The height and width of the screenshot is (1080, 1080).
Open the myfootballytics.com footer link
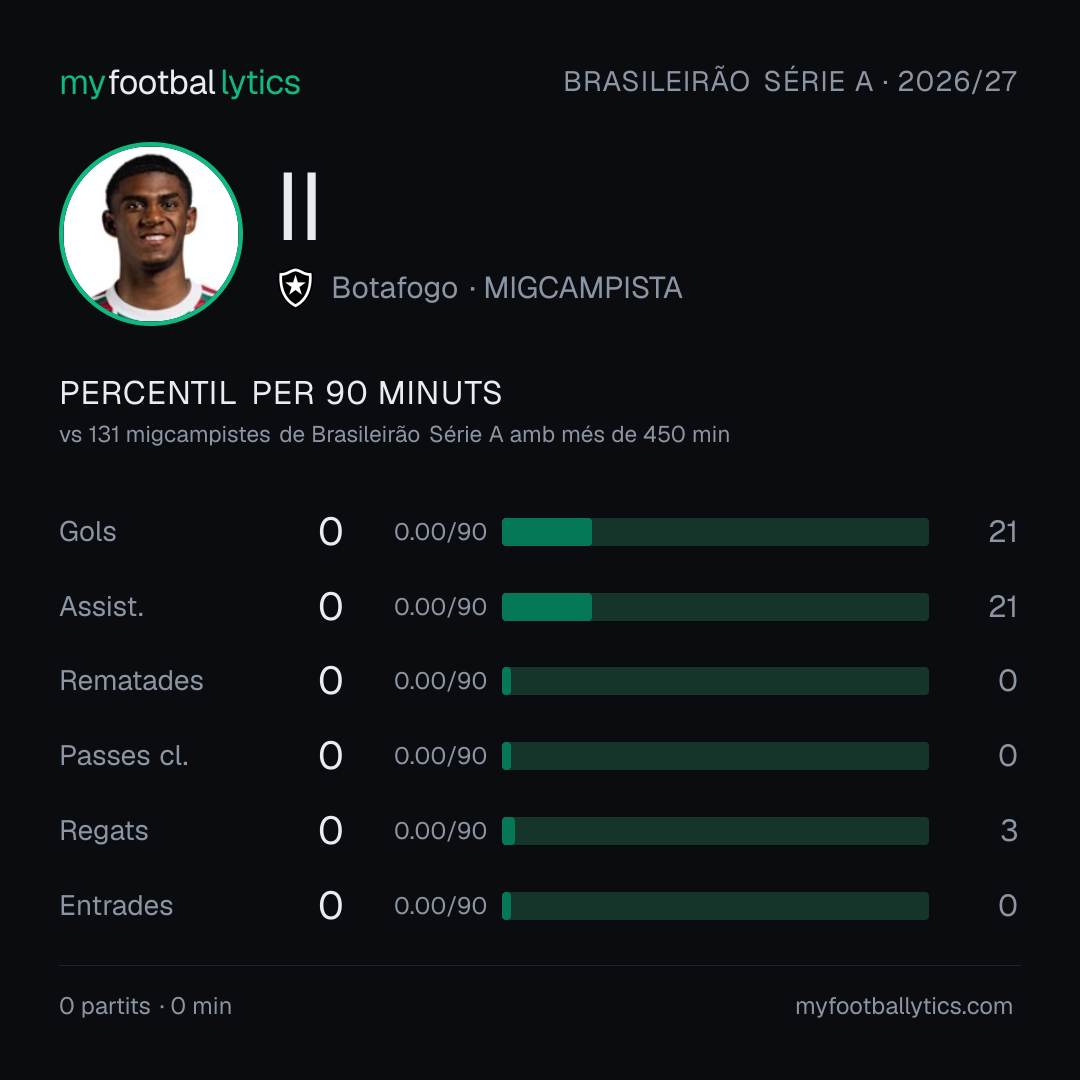904,1006
